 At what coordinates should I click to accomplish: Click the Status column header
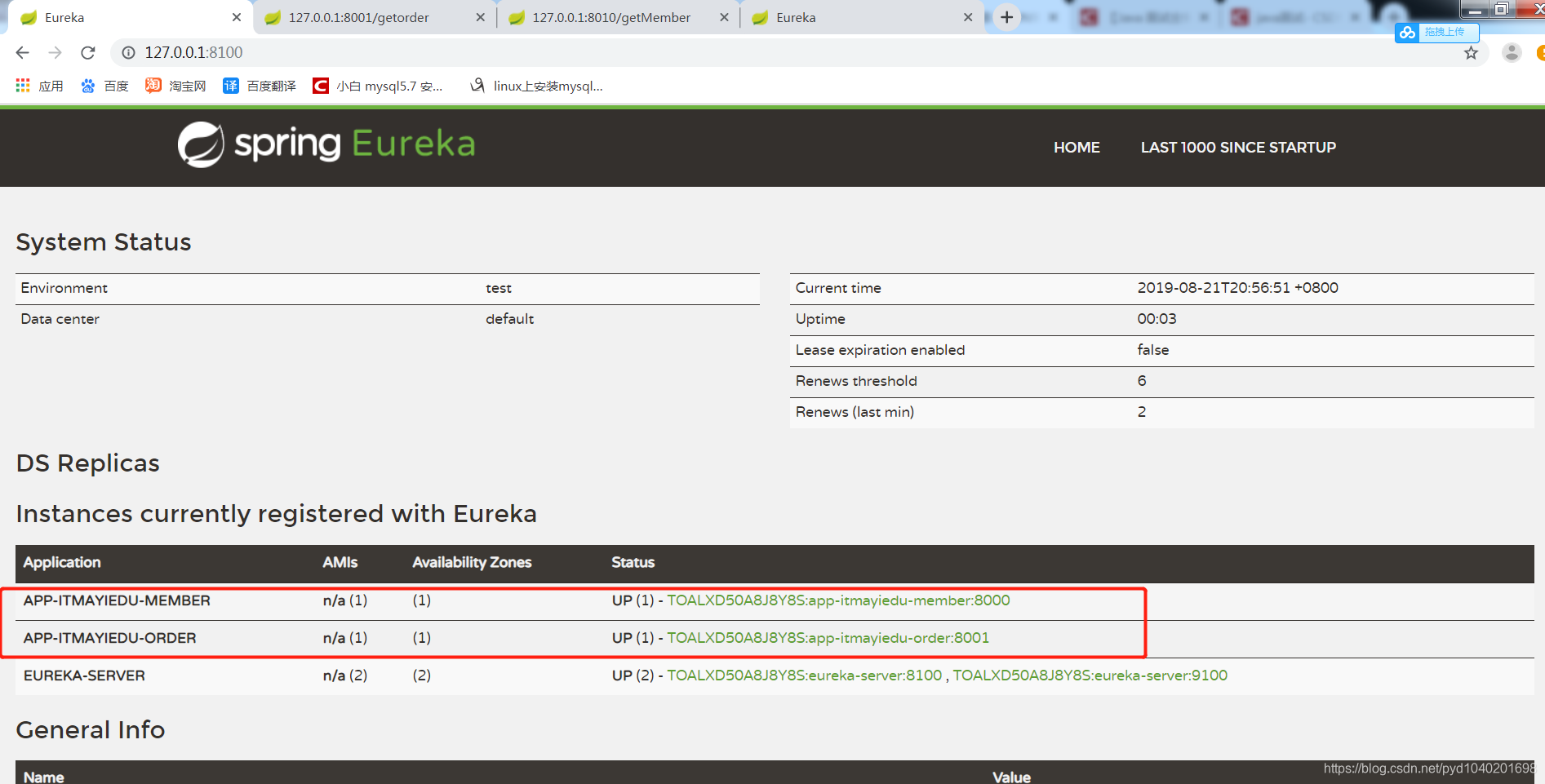[633, 562]
